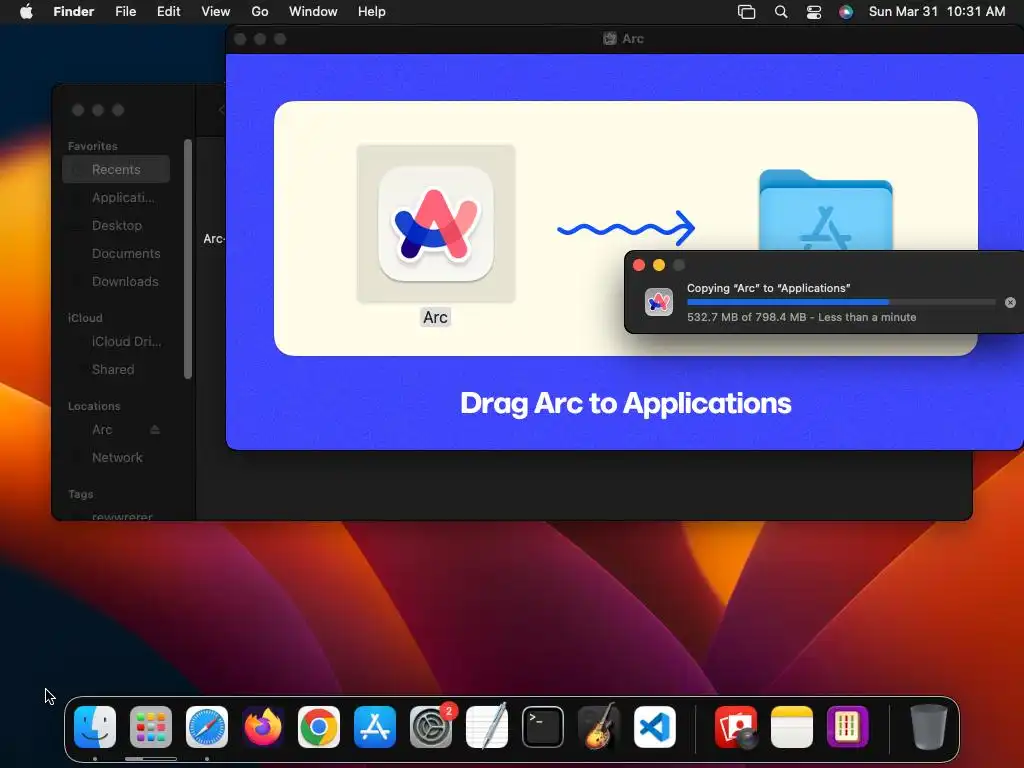This screenshot has height=768, width=1024.
Task: Open the Help menu
Action: (372, 12)
